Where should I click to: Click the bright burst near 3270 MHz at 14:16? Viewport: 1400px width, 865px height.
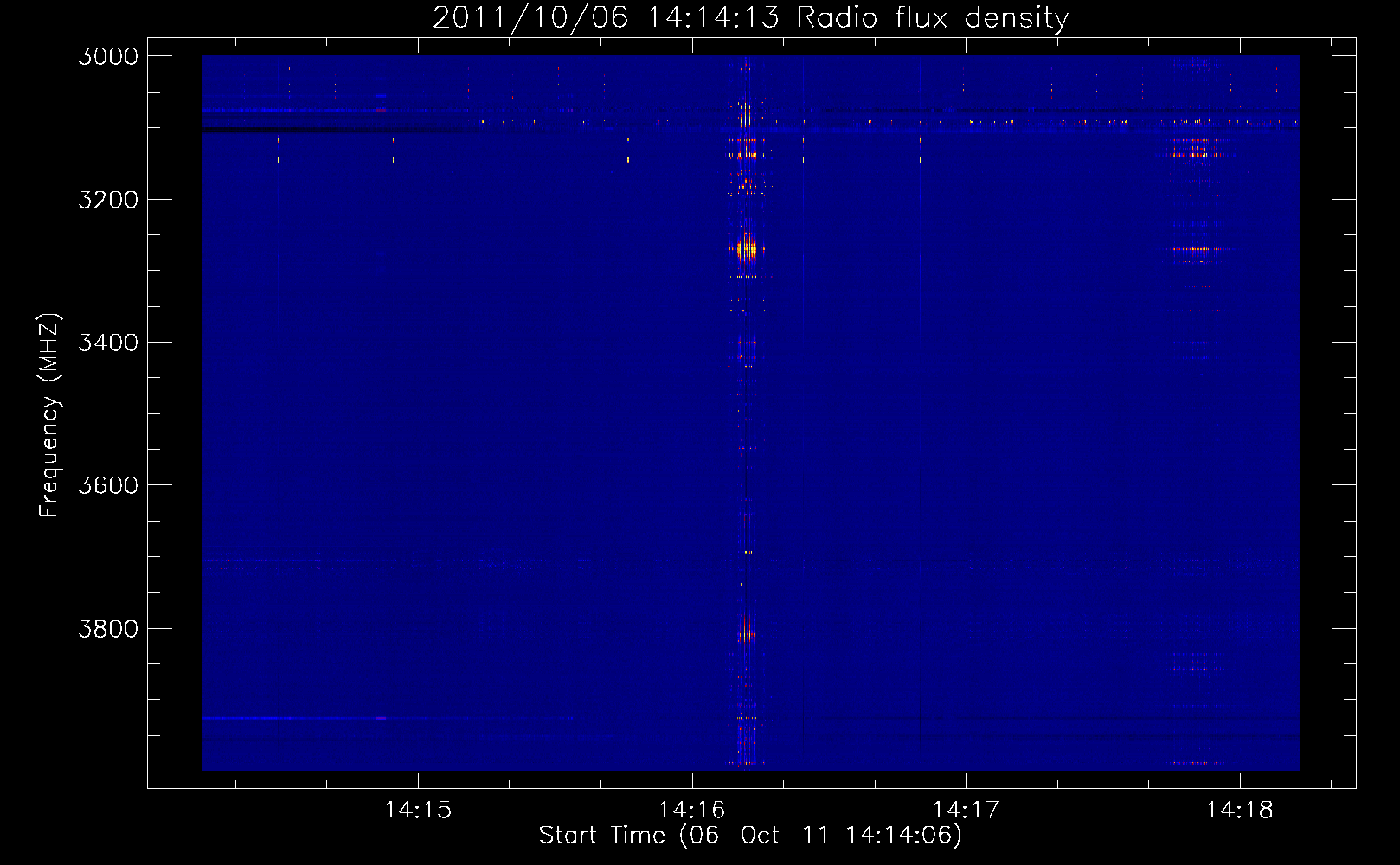(746, 250)
